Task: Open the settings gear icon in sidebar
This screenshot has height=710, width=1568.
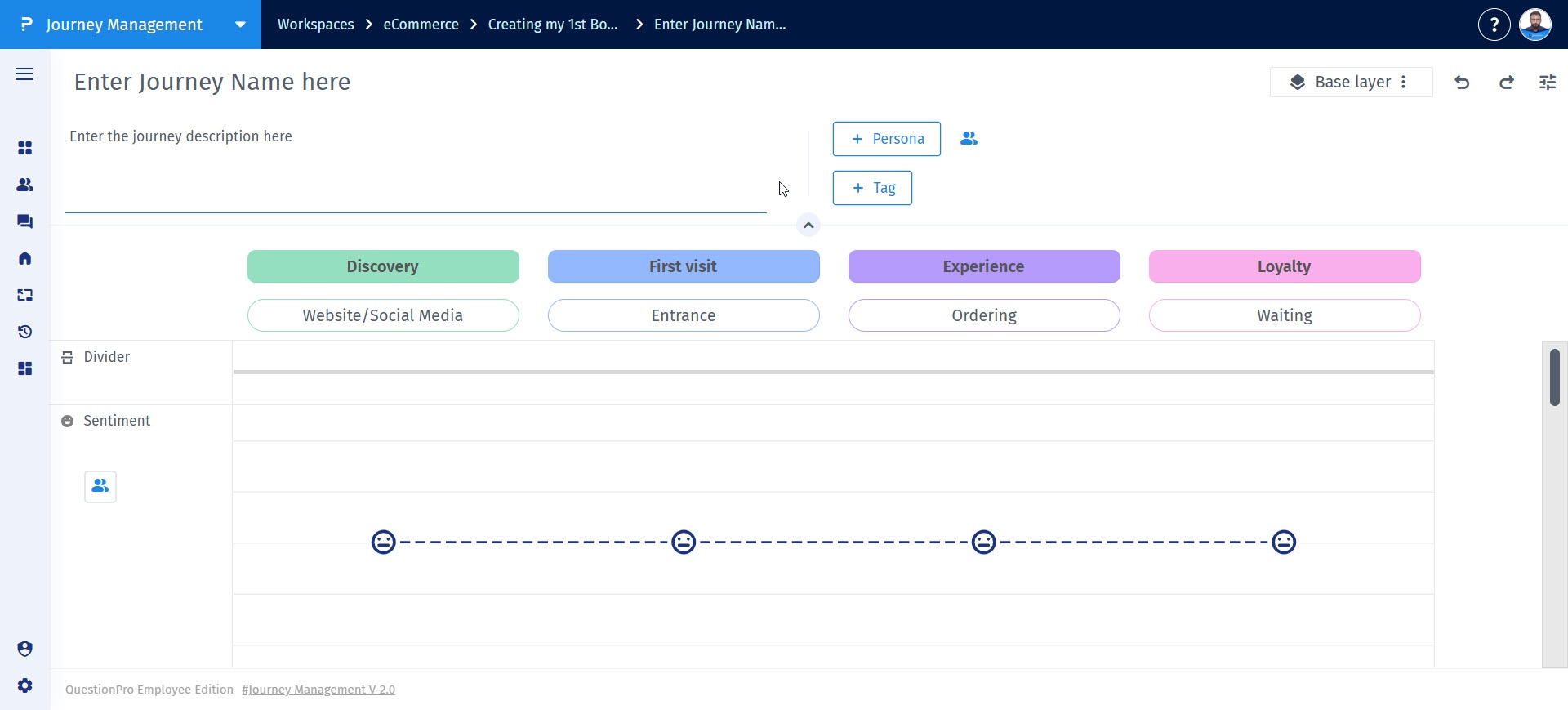Action: 25,685
